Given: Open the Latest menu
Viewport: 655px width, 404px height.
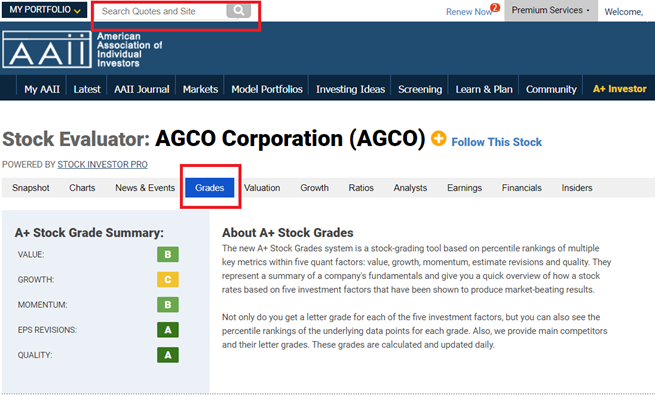Looking at the screenshot, I should [87, 89].
